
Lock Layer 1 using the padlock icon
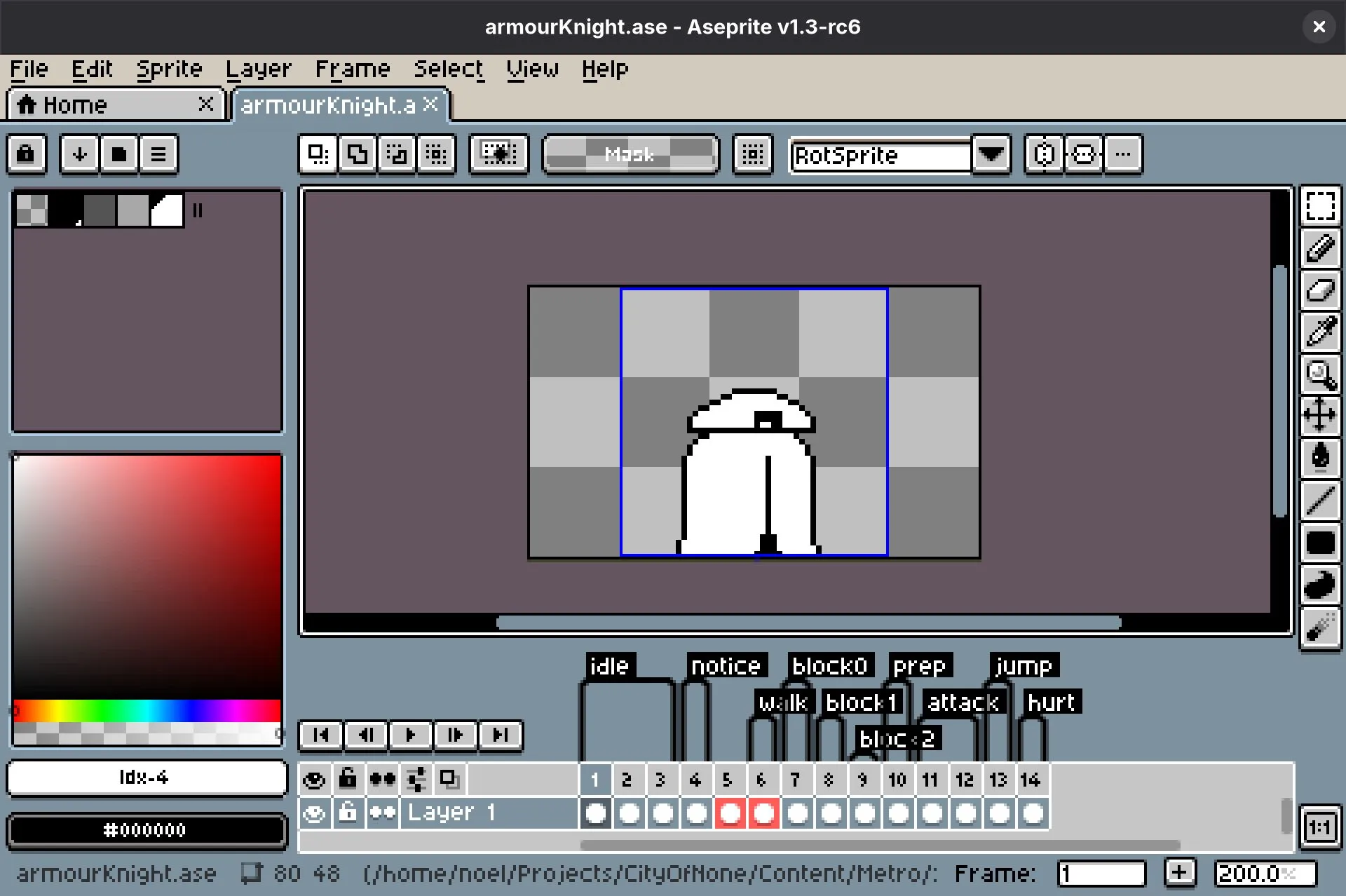click(348, 813)
